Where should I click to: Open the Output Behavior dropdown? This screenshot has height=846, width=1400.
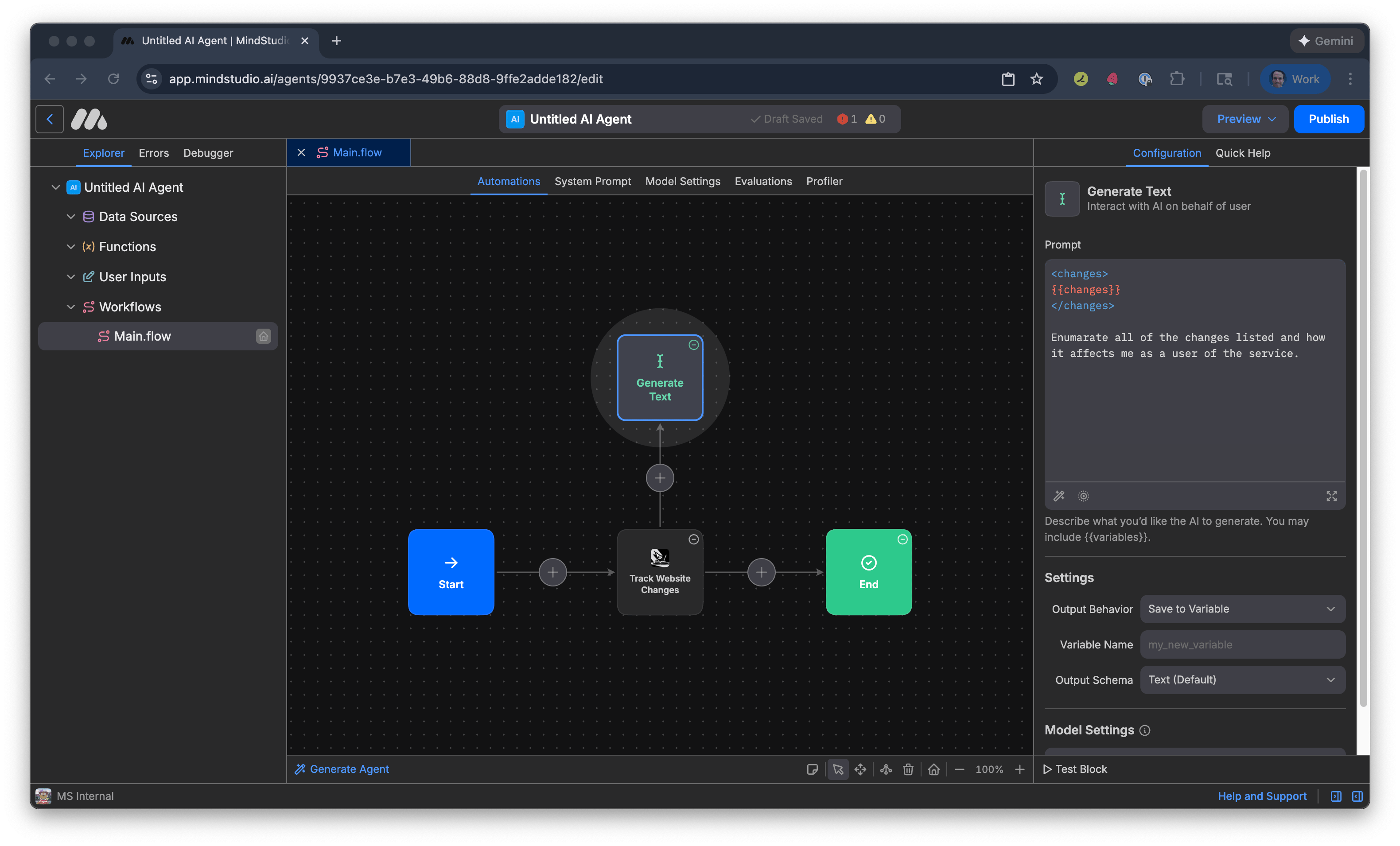coord(1242,609)
